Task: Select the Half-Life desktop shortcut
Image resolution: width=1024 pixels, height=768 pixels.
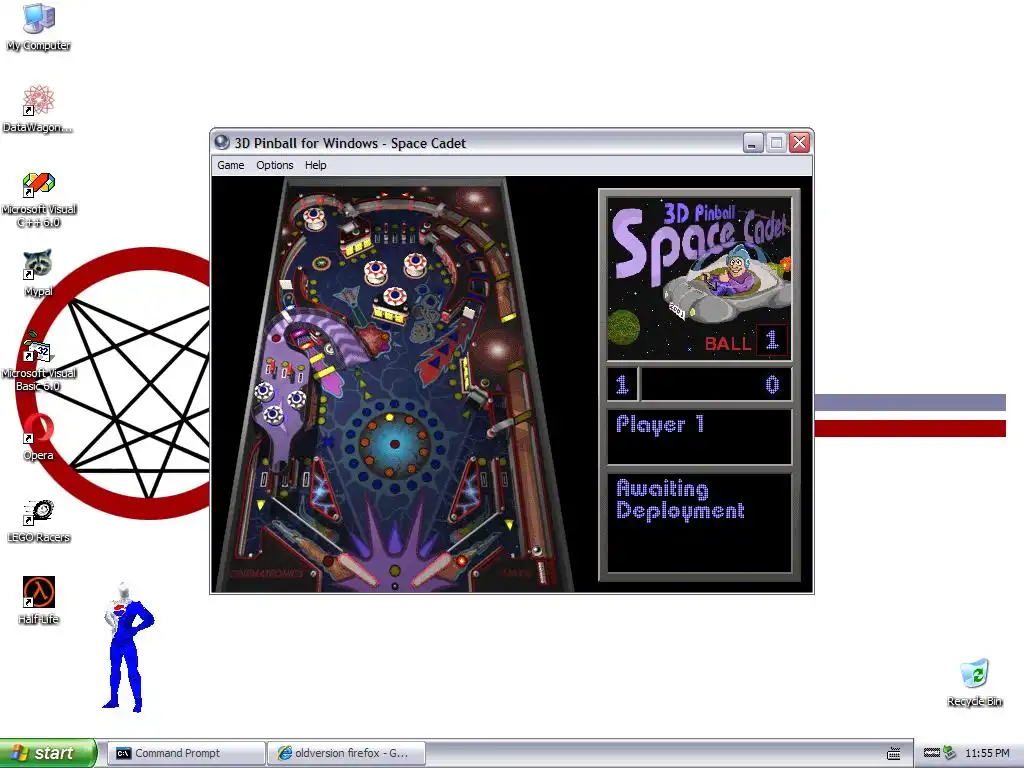Action: point(39,601)
